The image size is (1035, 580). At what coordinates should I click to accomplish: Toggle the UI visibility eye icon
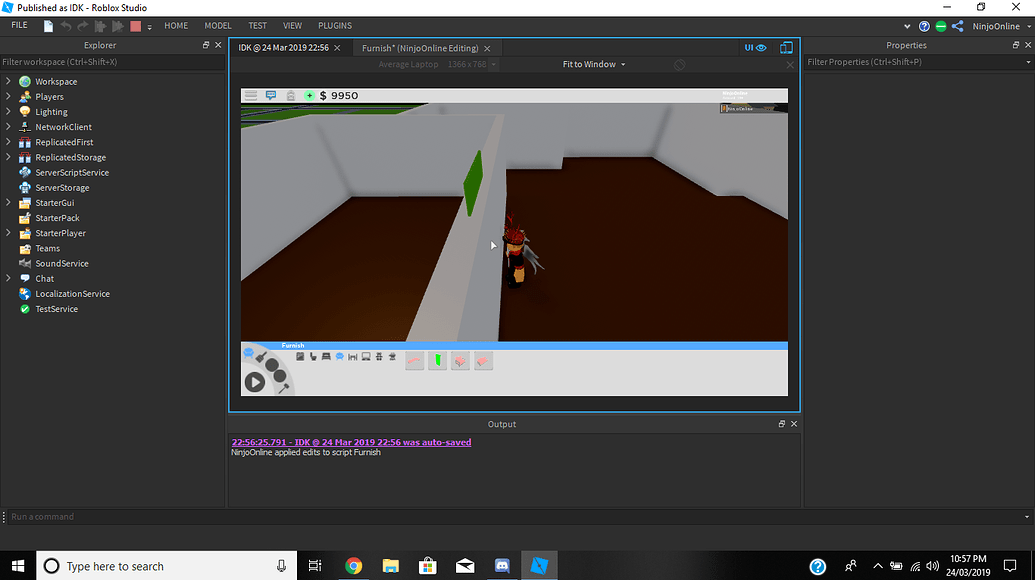tap(761, 47)
